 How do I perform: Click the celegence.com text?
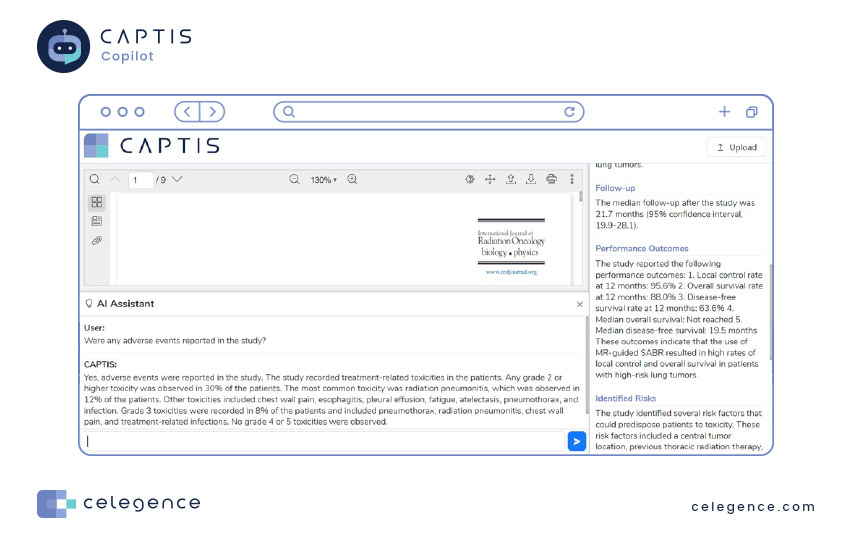752,507
